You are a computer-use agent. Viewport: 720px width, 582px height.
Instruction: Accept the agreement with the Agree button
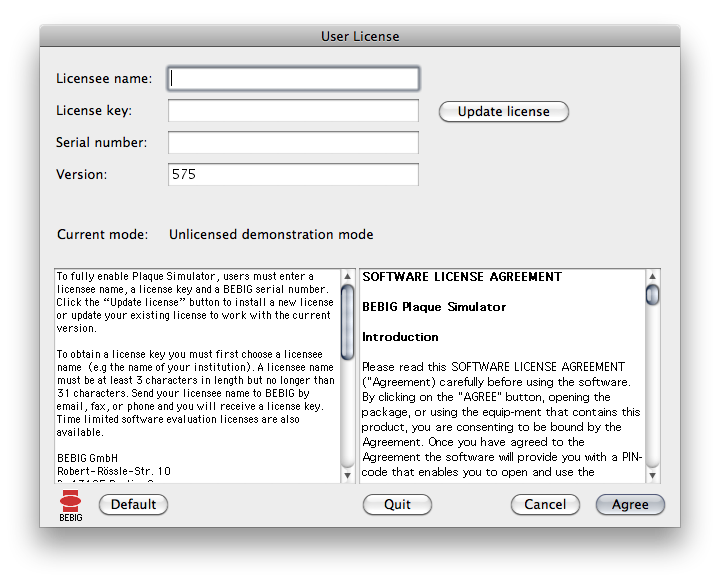630,504
